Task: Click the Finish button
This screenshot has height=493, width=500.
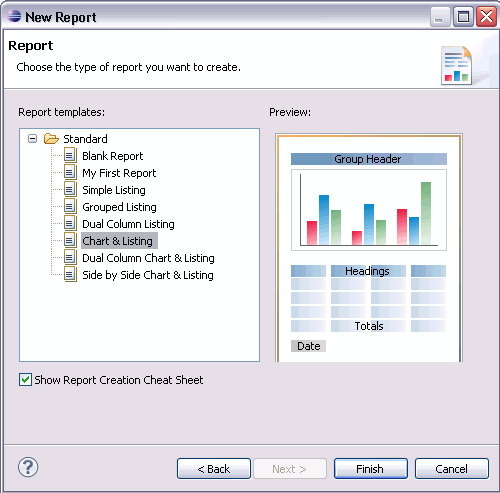Action: point(371,469)
